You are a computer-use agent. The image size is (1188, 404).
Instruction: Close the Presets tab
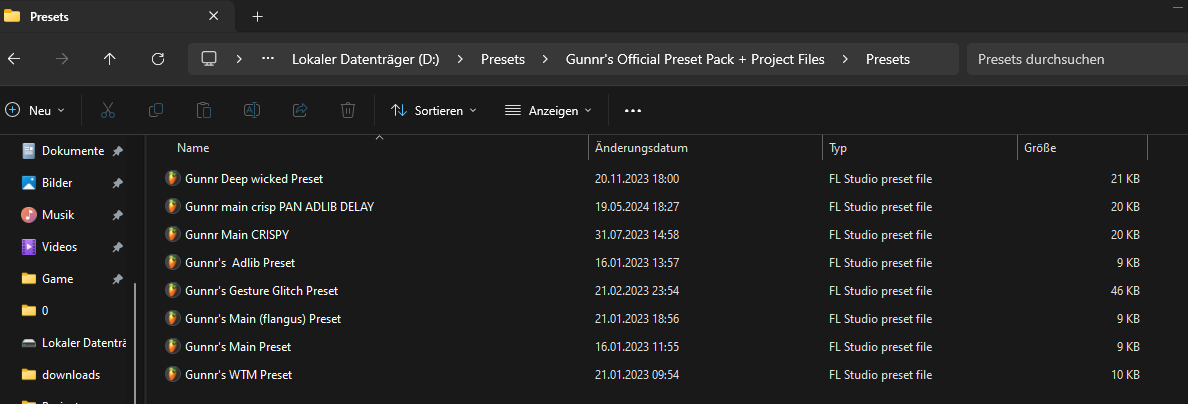click(214, 16)
